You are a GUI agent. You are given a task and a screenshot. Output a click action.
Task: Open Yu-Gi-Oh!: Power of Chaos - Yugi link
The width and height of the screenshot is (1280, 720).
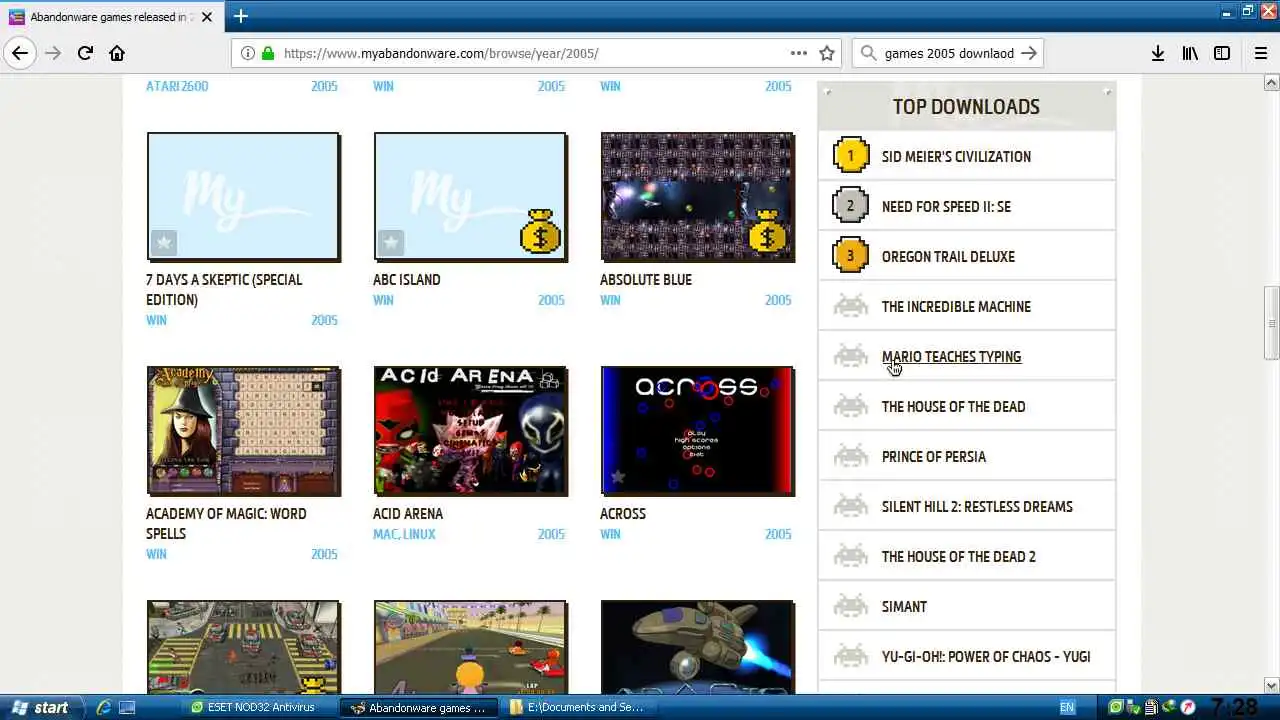pos(986,656)
